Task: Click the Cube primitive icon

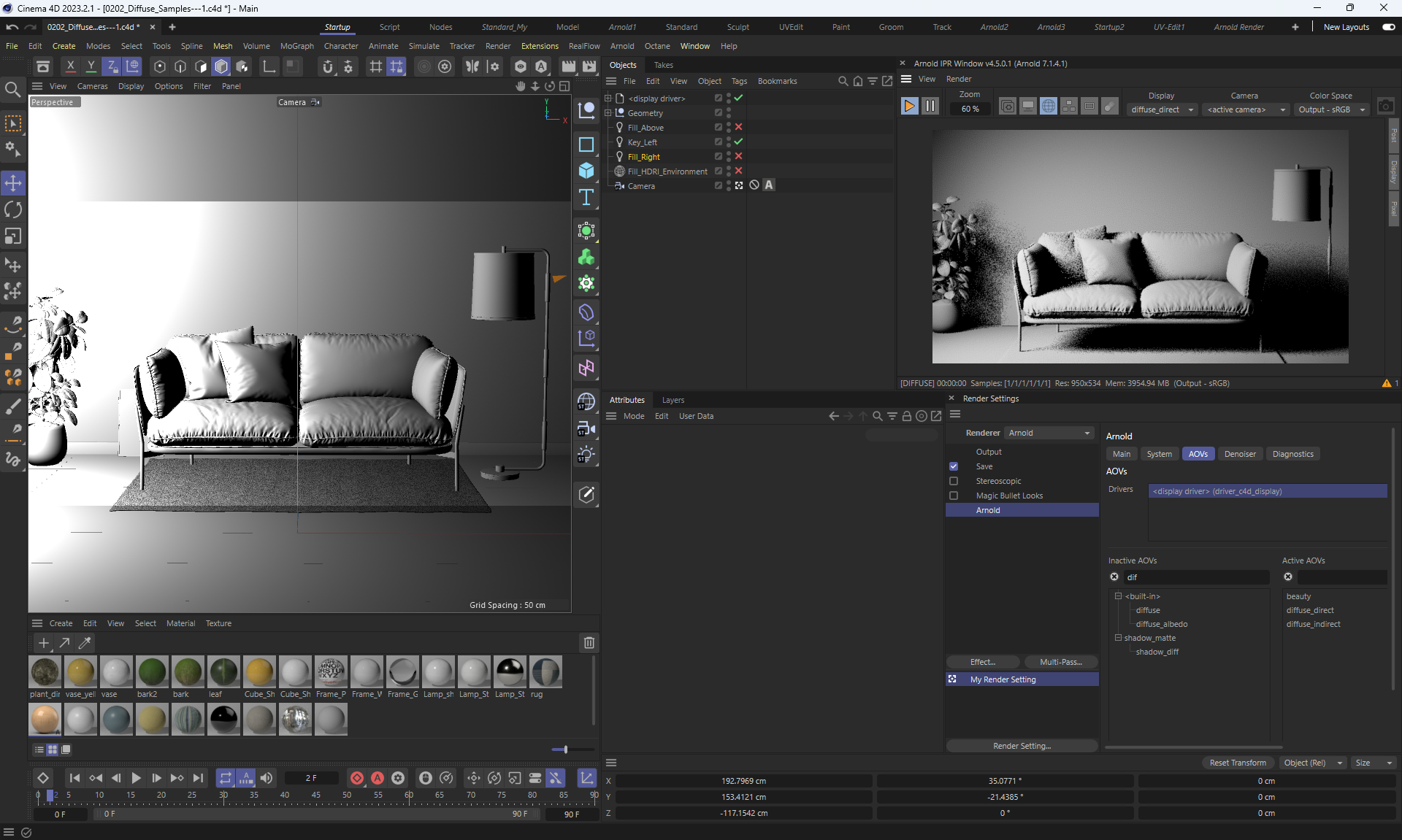Action: (x=586, y=171)
